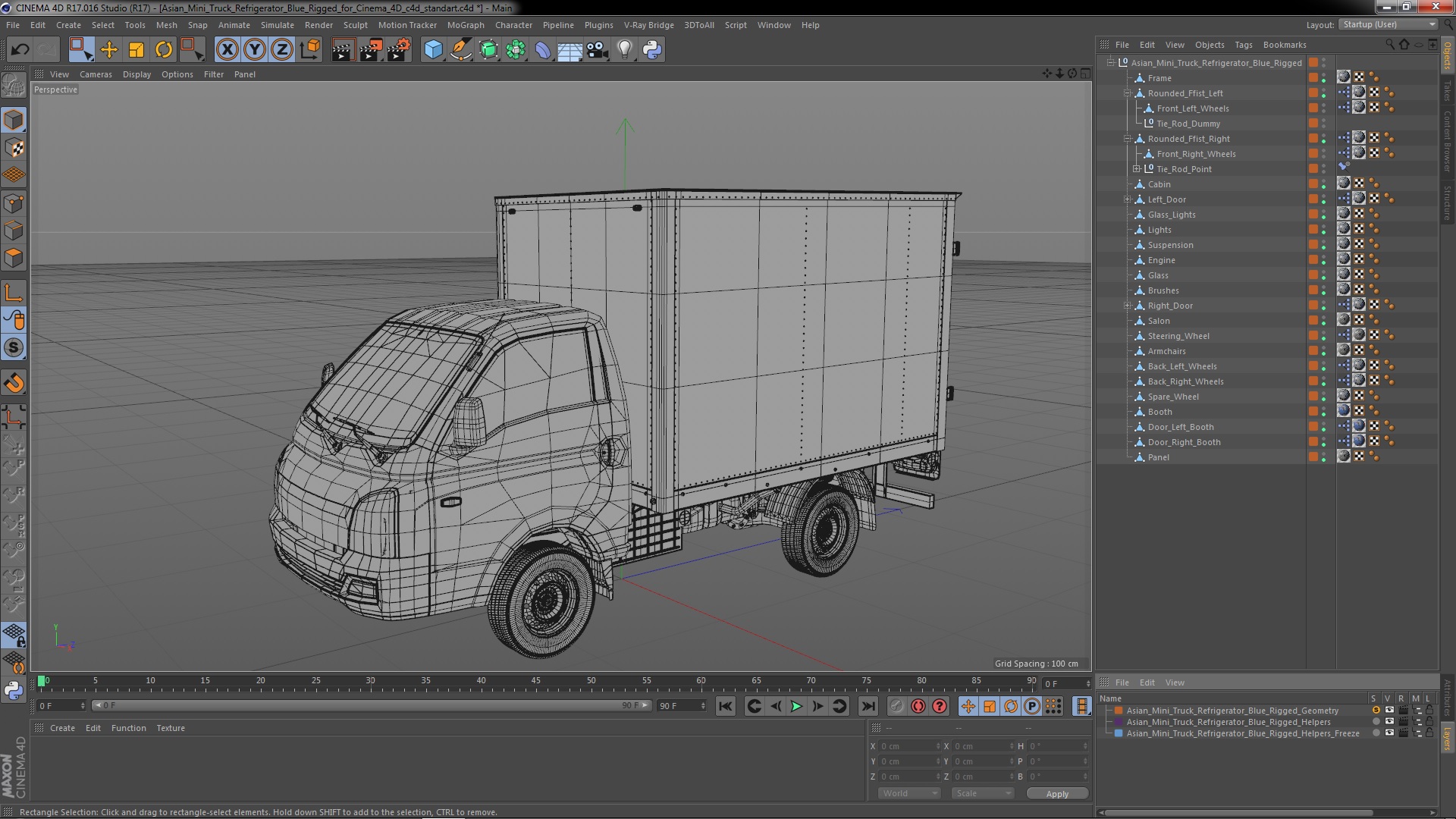Click timeline frame 45 marker
The width and height of the screenshot is (1456, 819).
pyautogui.click(x=536, y=681)
